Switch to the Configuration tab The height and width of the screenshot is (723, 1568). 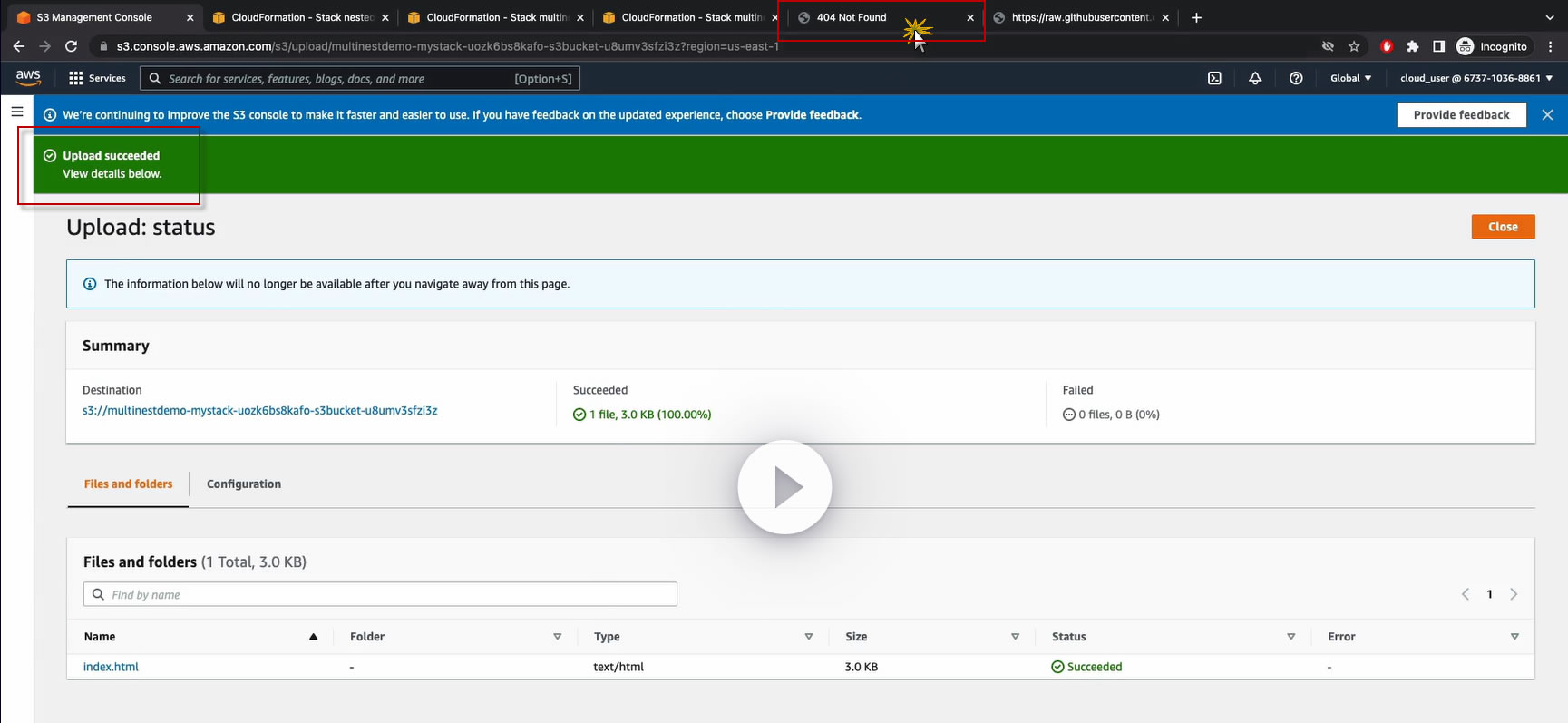[x=244, y=484]
